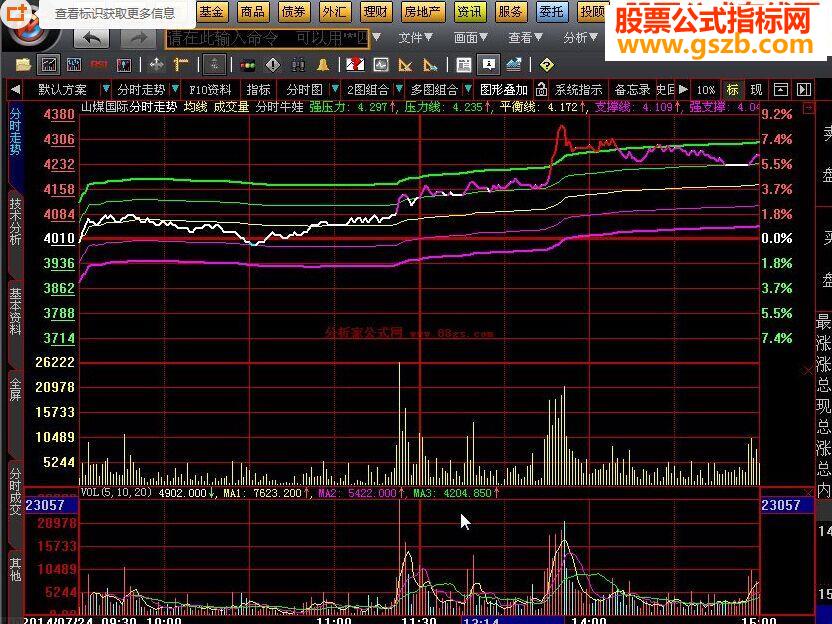This screenshot has width=832, height=624.
Task: Click the red RSI indicator icon
Action: click(99, 65)
